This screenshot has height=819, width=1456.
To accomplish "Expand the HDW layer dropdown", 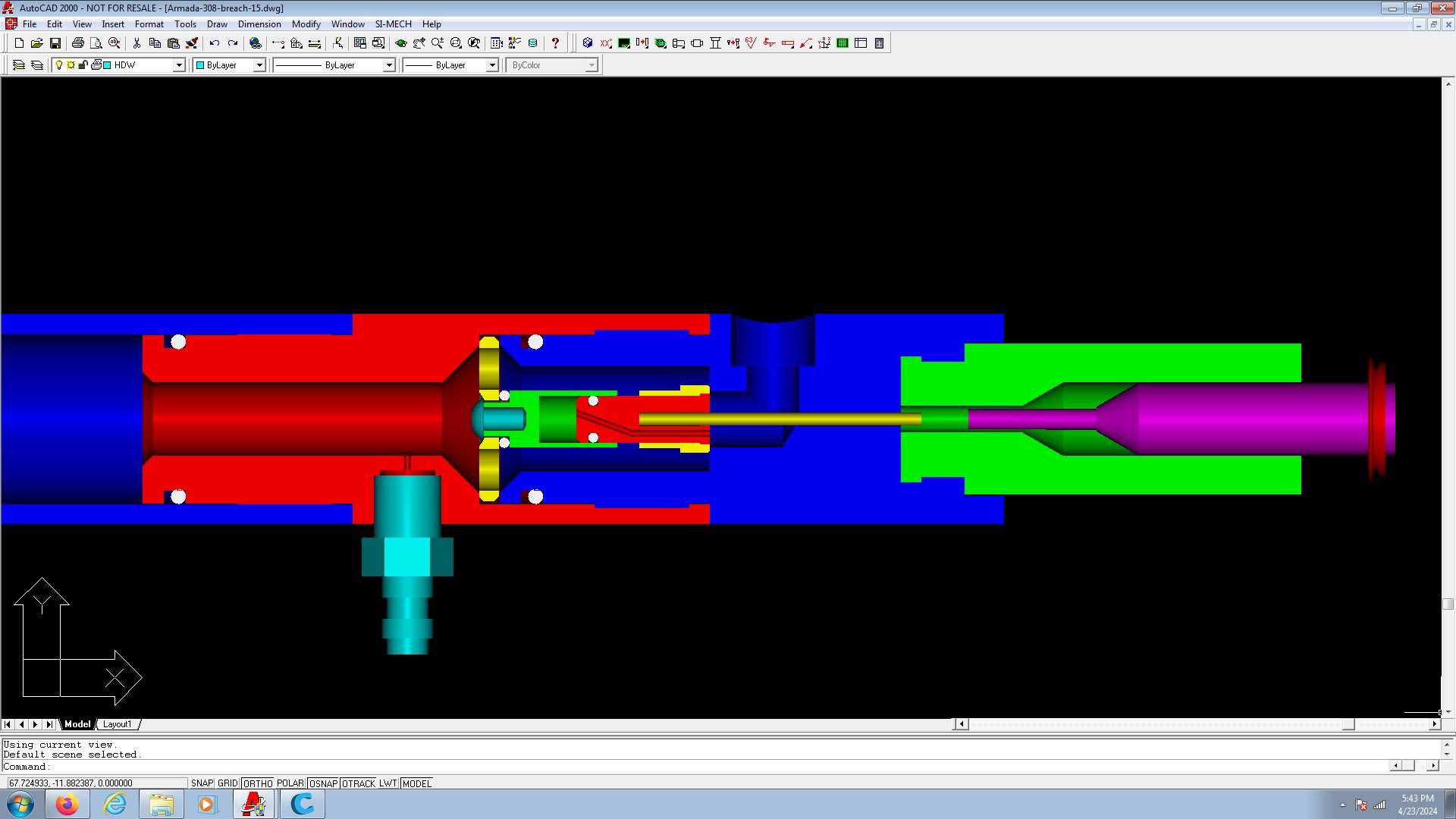I will coord(180,65).
